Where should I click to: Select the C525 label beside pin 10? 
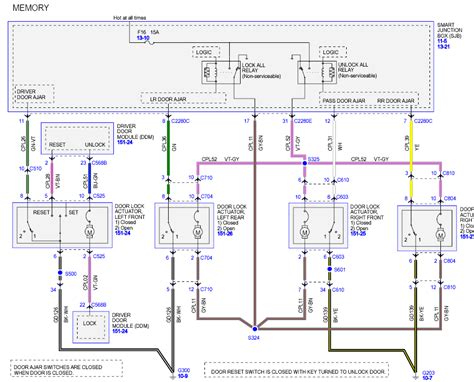coord(99,196)
